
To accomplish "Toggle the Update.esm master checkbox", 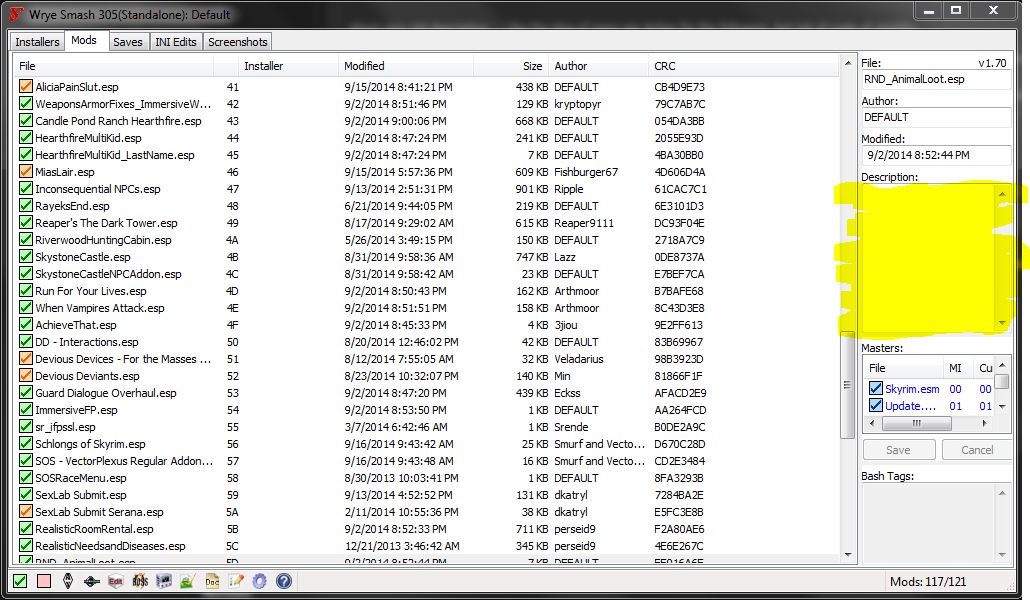I will [876, 405].
